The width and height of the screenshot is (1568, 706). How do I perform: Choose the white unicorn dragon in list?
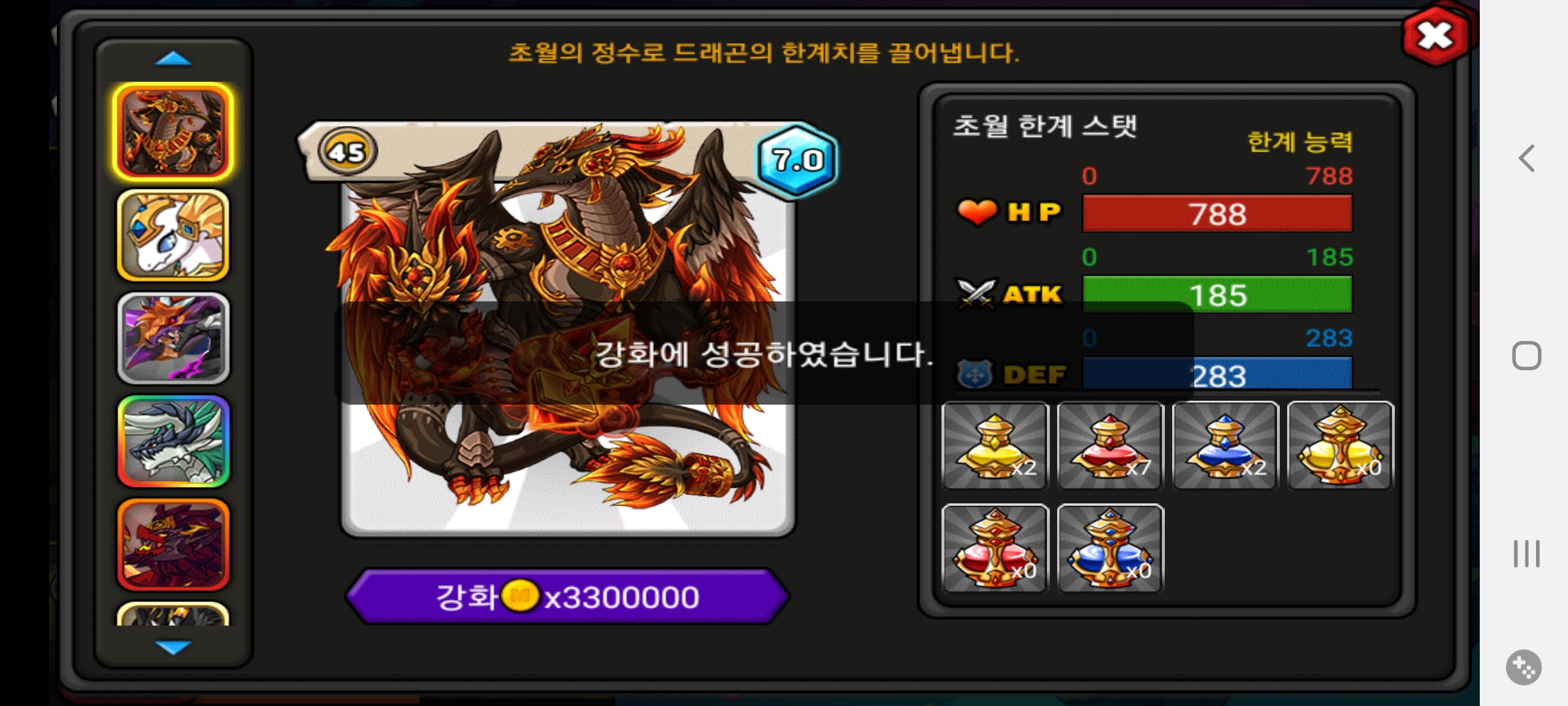(173, 235)
